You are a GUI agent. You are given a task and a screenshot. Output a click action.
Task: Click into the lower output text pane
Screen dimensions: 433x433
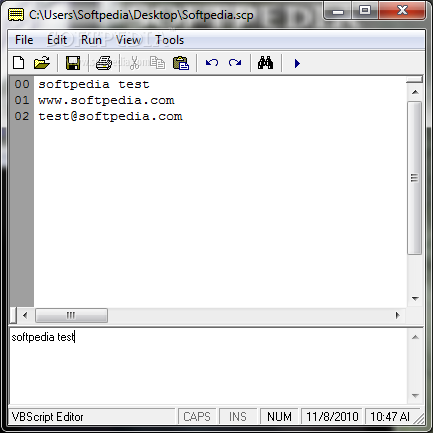pyautogui.click(x=208, y=367)
